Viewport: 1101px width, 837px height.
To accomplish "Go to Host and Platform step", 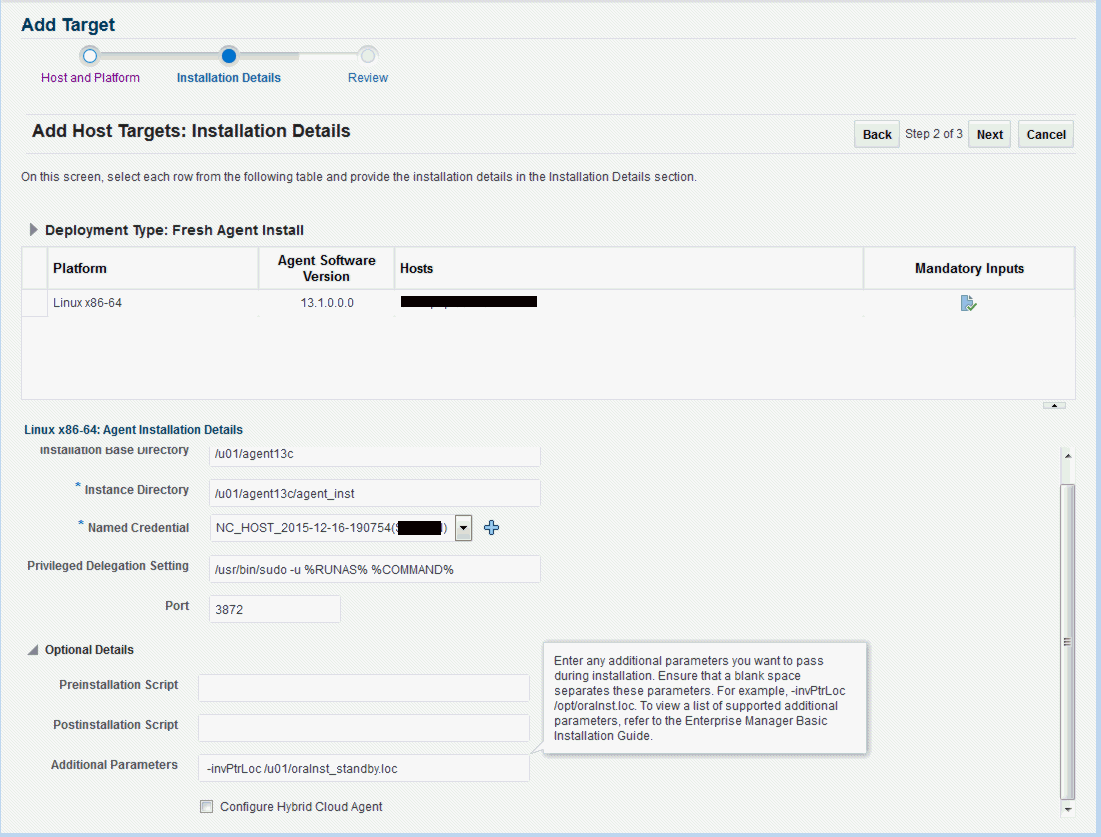I will click(x=90, y=78).
